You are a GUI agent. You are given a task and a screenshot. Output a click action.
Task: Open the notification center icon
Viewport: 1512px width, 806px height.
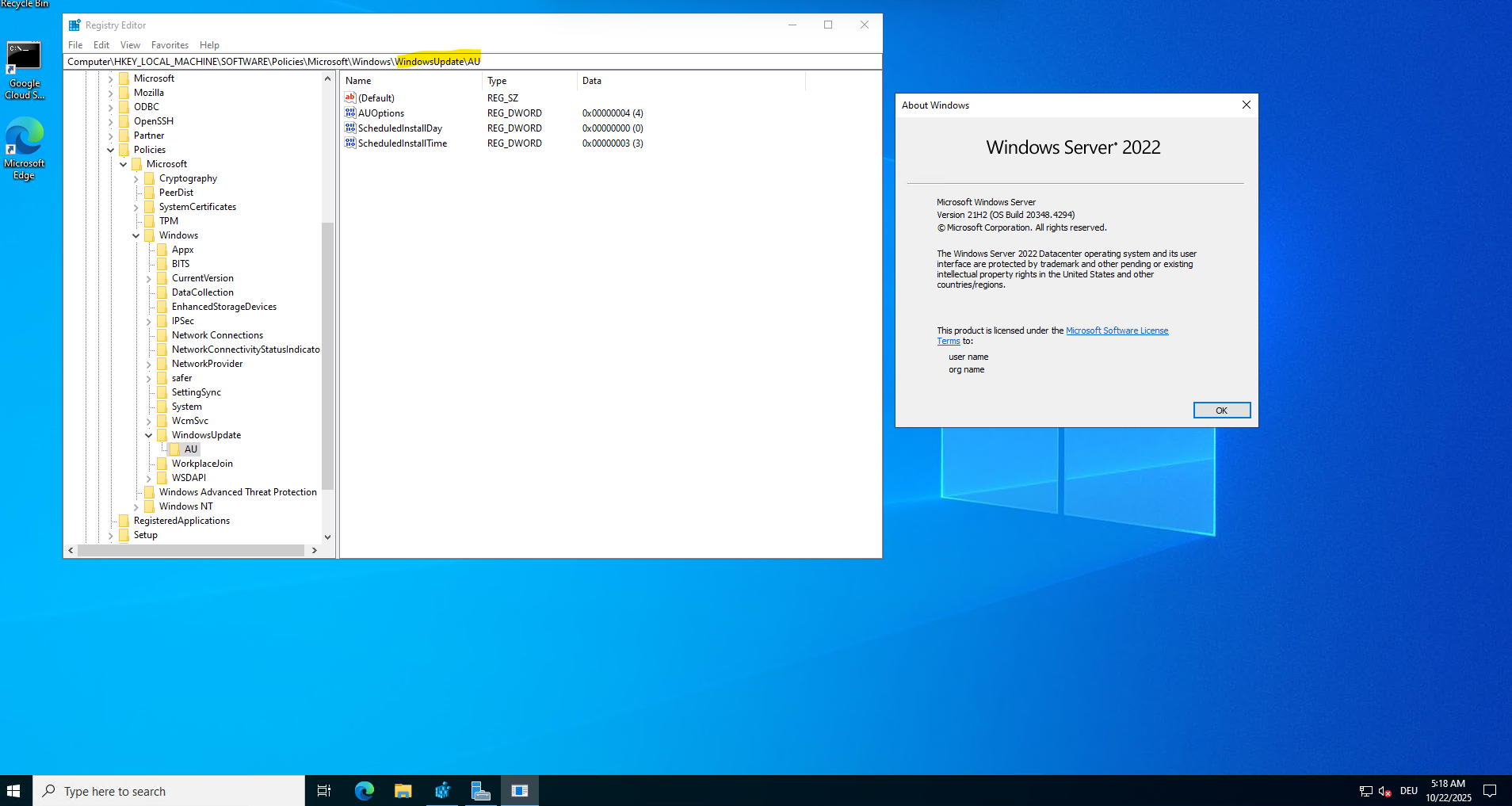point(1490,791)
